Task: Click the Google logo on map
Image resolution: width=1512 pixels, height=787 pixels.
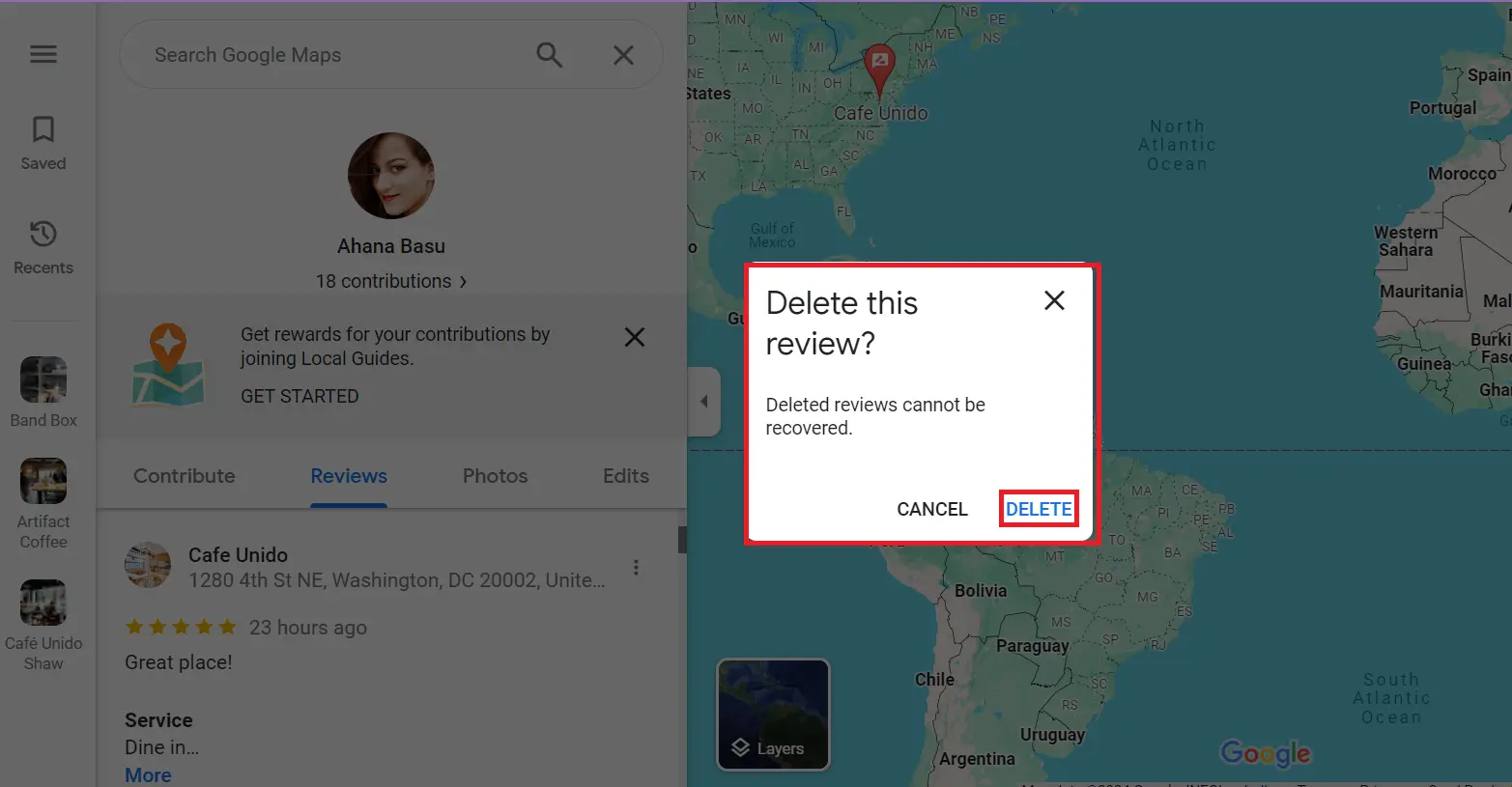Action: click(1266, 753)
